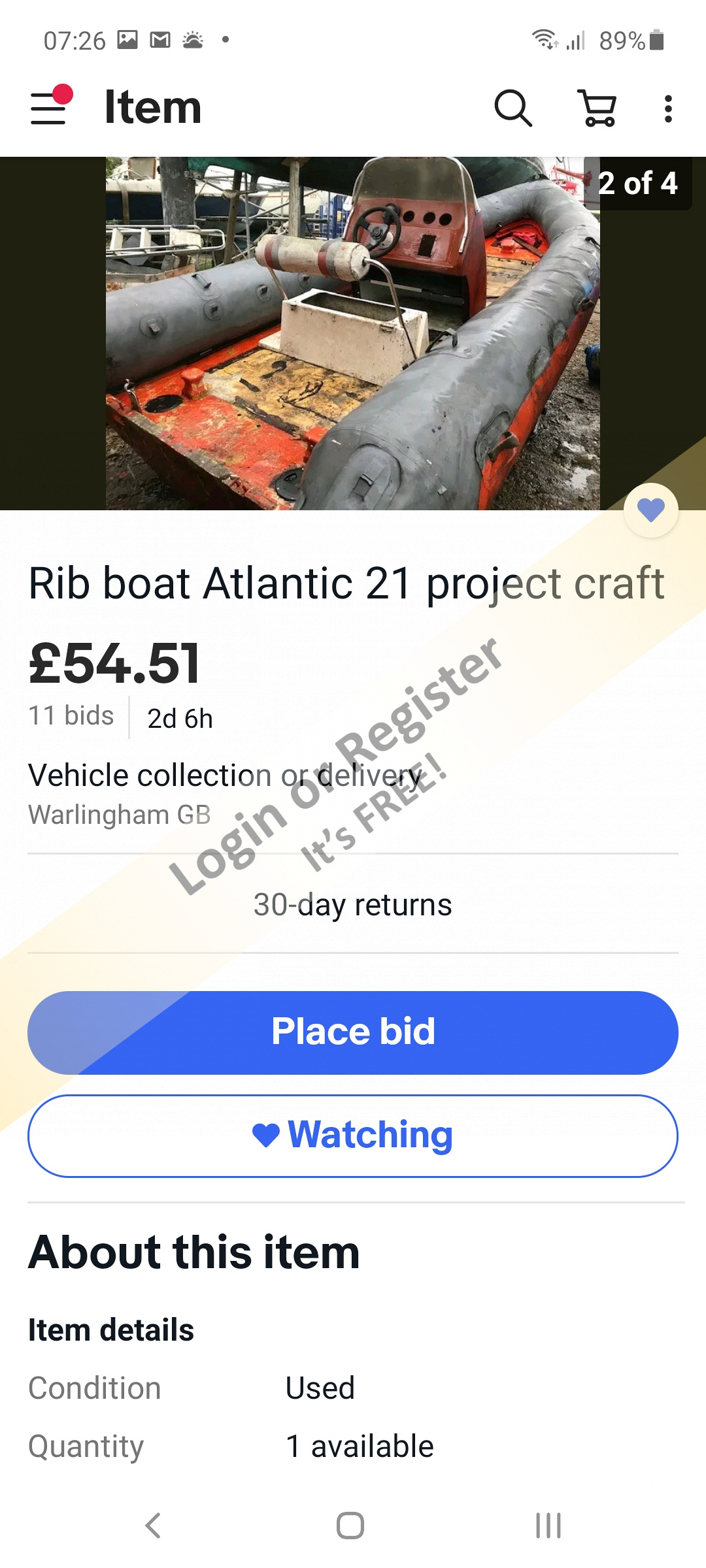The width and height of the screenshot is (706, 1568).
Task: Tap the search magnifier icon
Action: coord(513,108)
